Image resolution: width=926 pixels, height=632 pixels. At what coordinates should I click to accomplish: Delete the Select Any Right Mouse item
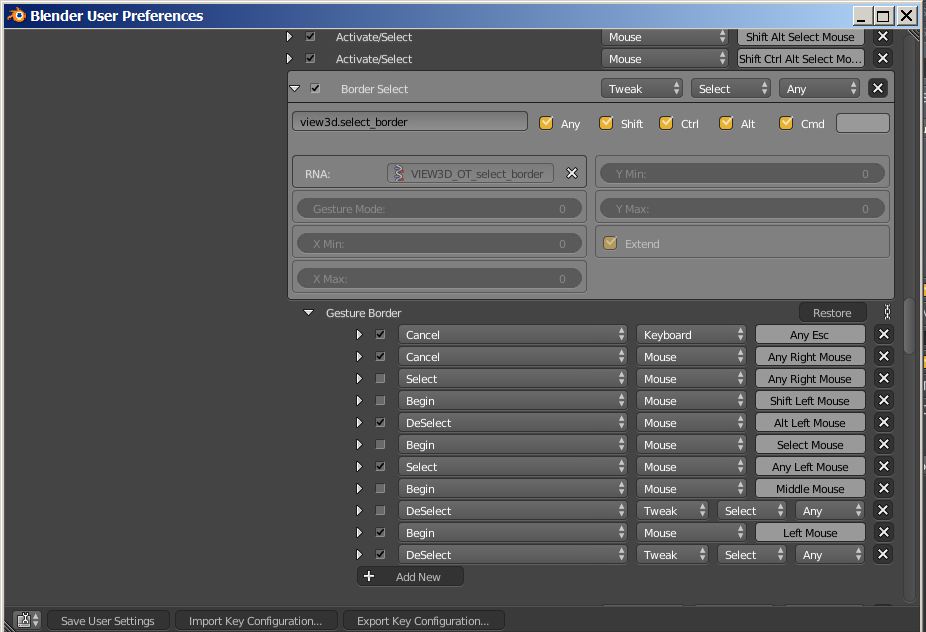[x=883, y=379]
